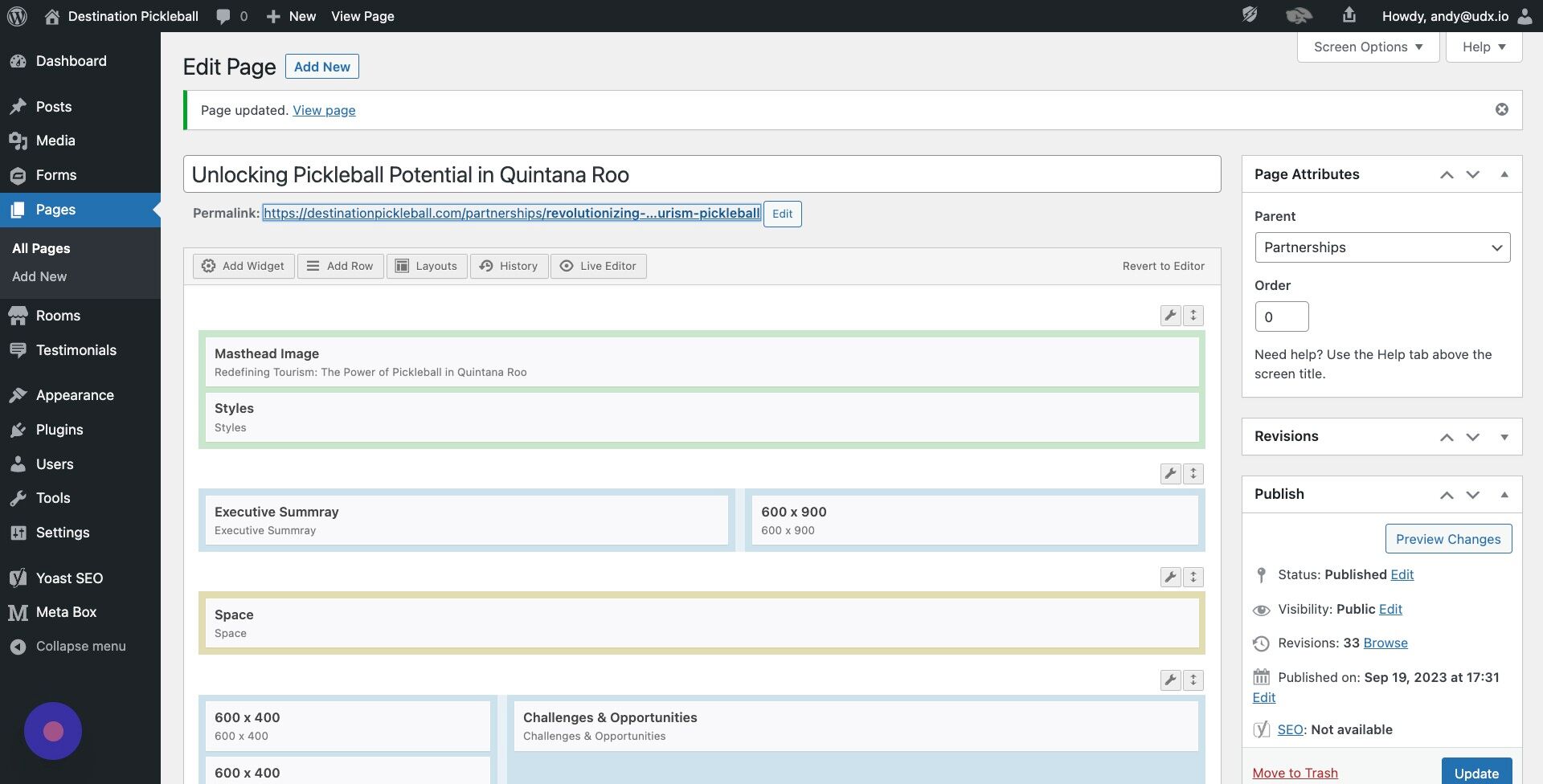This screenshot has height=784, width=1543.
Task: Open the New content menu
Action: 291,16
